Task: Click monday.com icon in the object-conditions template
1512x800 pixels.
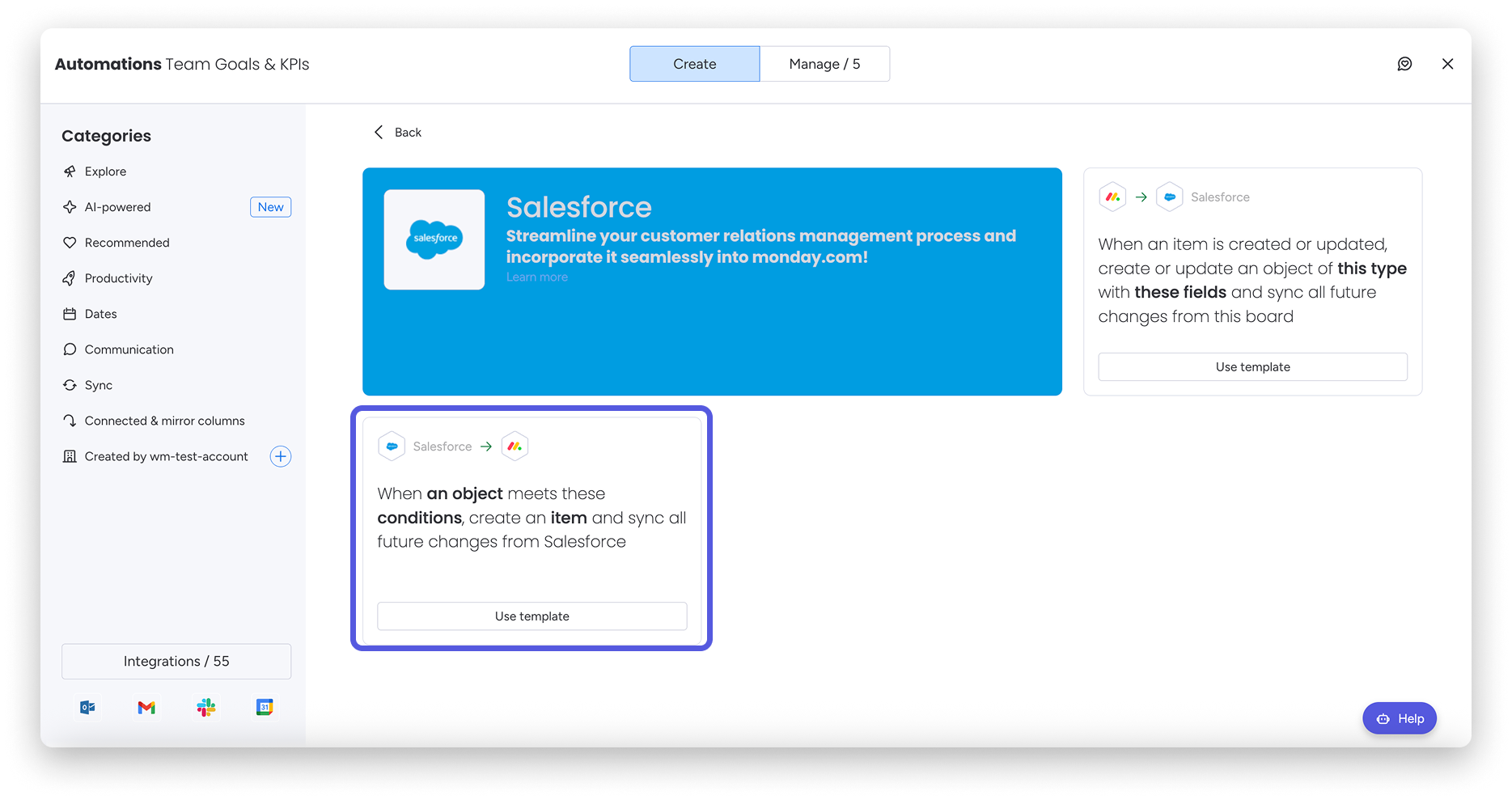Action: (515, 446)
